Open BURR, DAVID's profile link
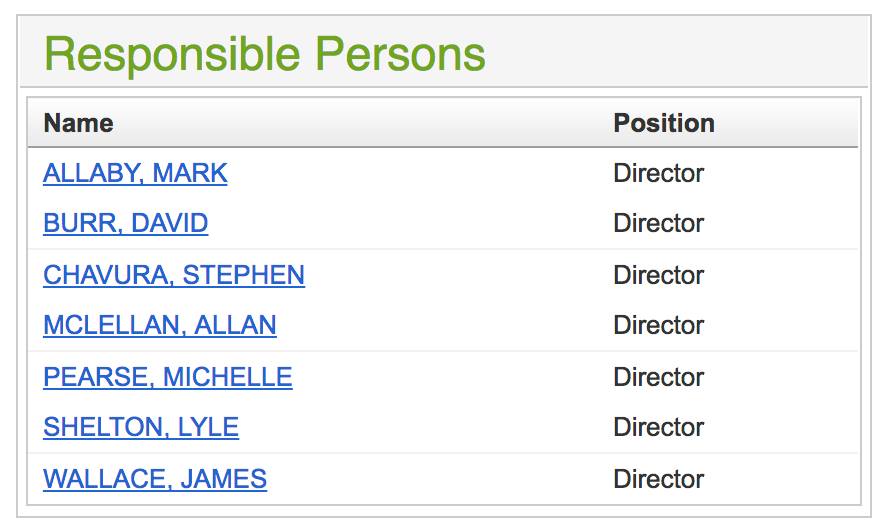 click(125, 223)
